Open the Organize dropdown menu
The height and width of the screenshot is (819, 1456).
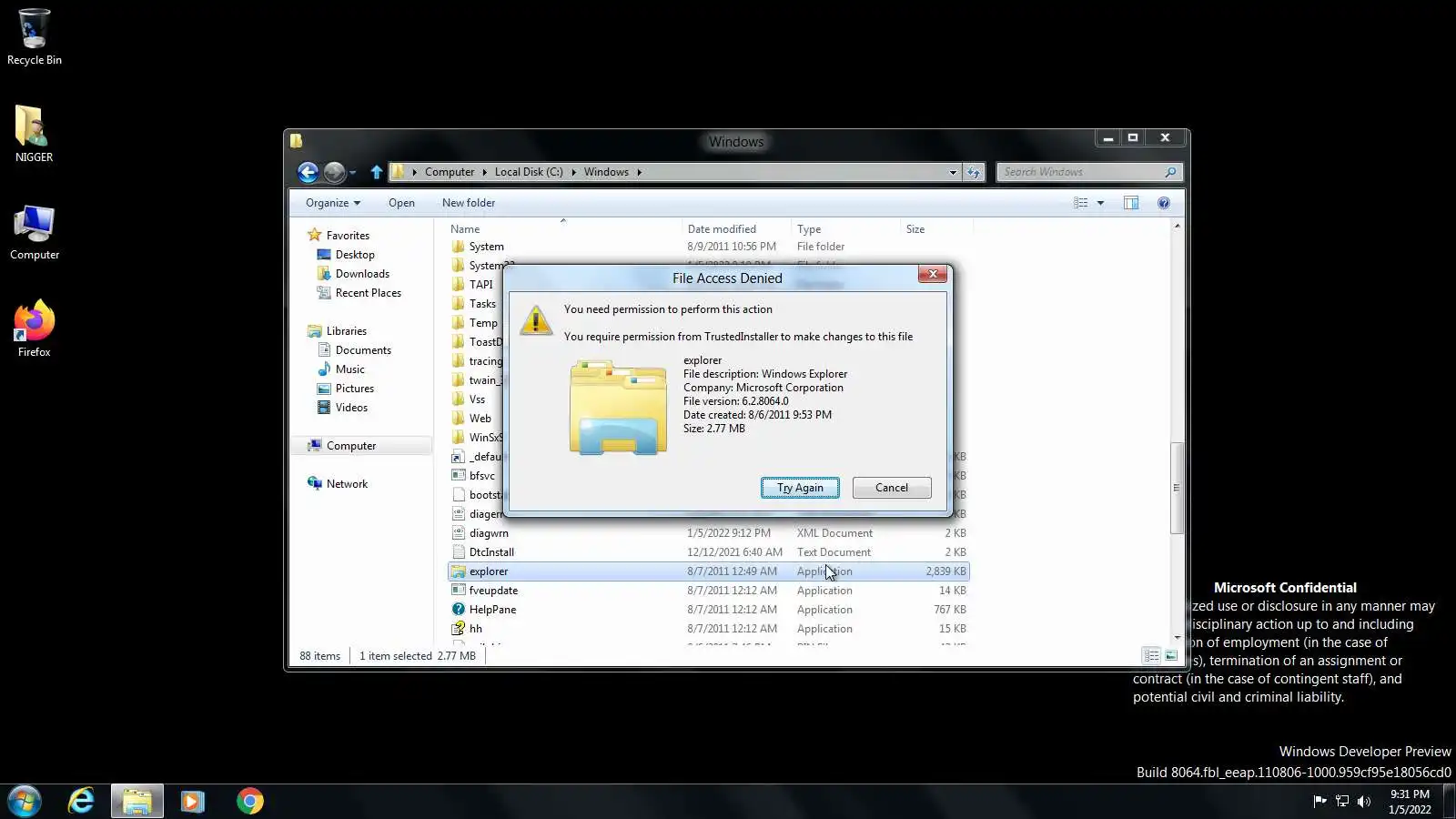[x=333, y=203]
